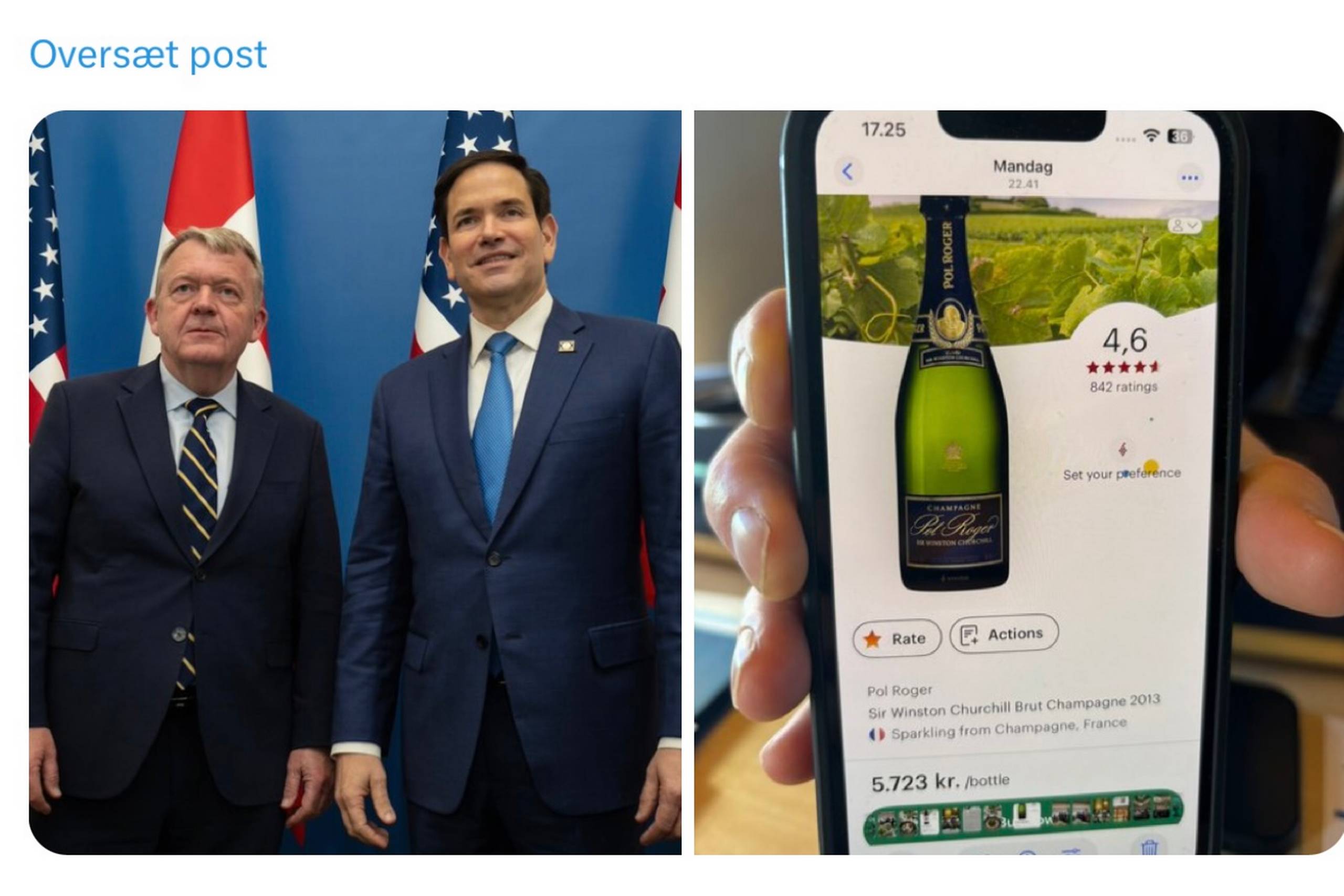Image resolution: width=1344 pixels, height=896 pixels.
Task: Click the Mandag title in header
Action: click(1023, 166)
